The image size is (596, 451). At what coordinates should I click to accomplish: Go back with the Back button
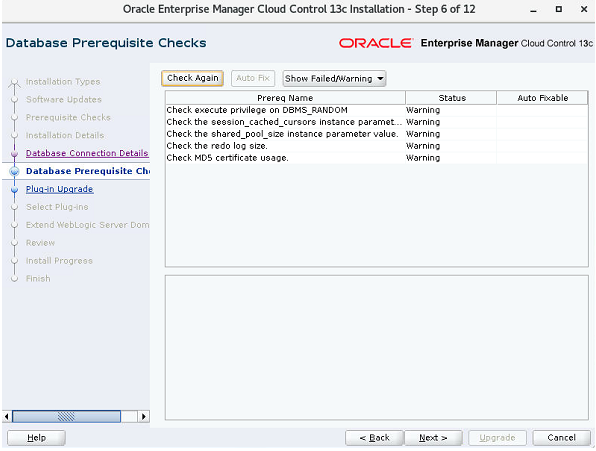click(374, 438)
